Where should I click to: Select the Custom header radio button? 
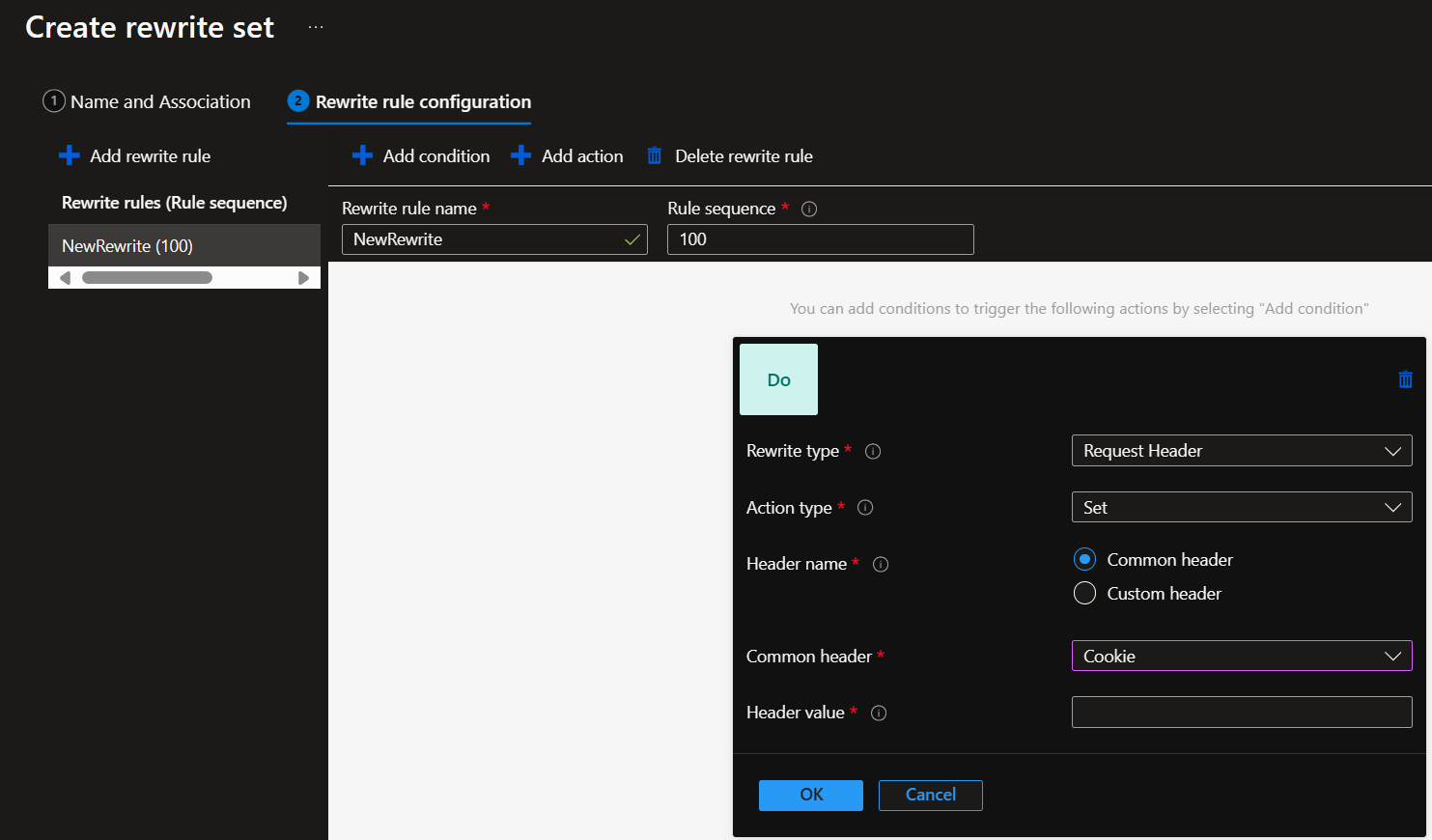(x=1084, y=593)
